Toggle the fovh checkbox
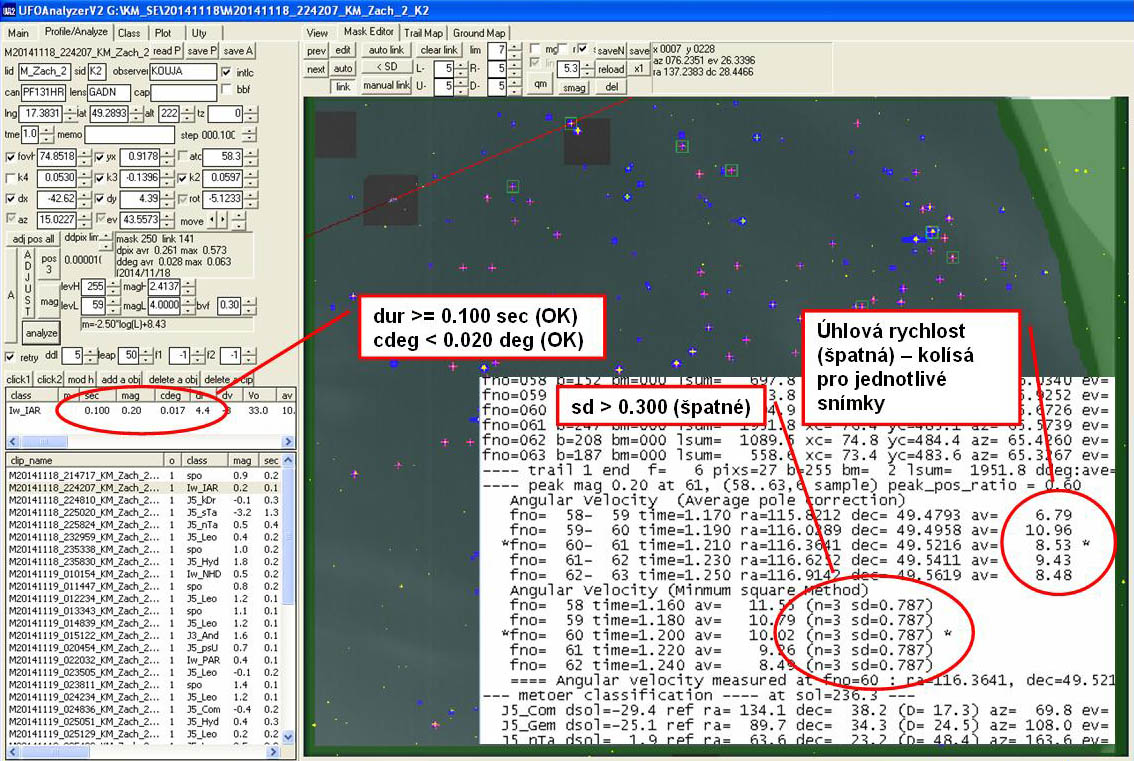This screenshot has width=1134, height=761. pyautogui.click(x=10, y=157)
